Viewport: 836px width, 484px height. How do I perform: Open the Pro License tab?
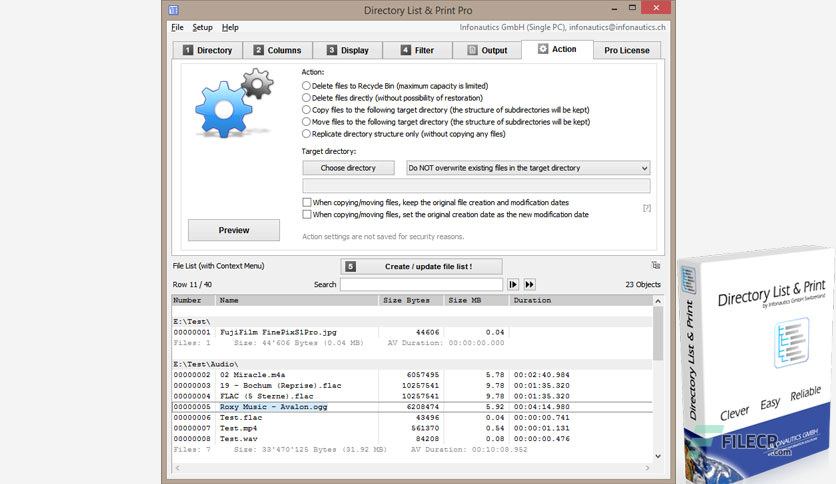[627, 50]
